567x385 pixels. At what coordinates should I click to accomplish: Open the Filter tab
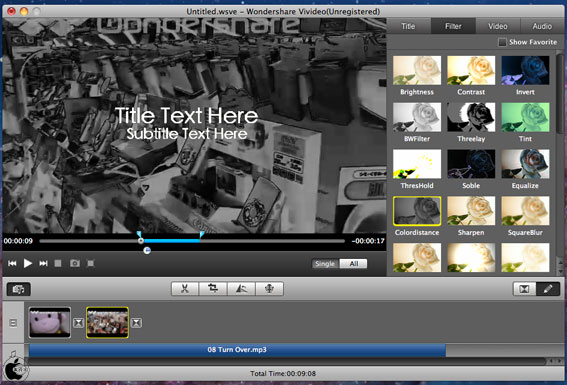click(x=453, y=26)
